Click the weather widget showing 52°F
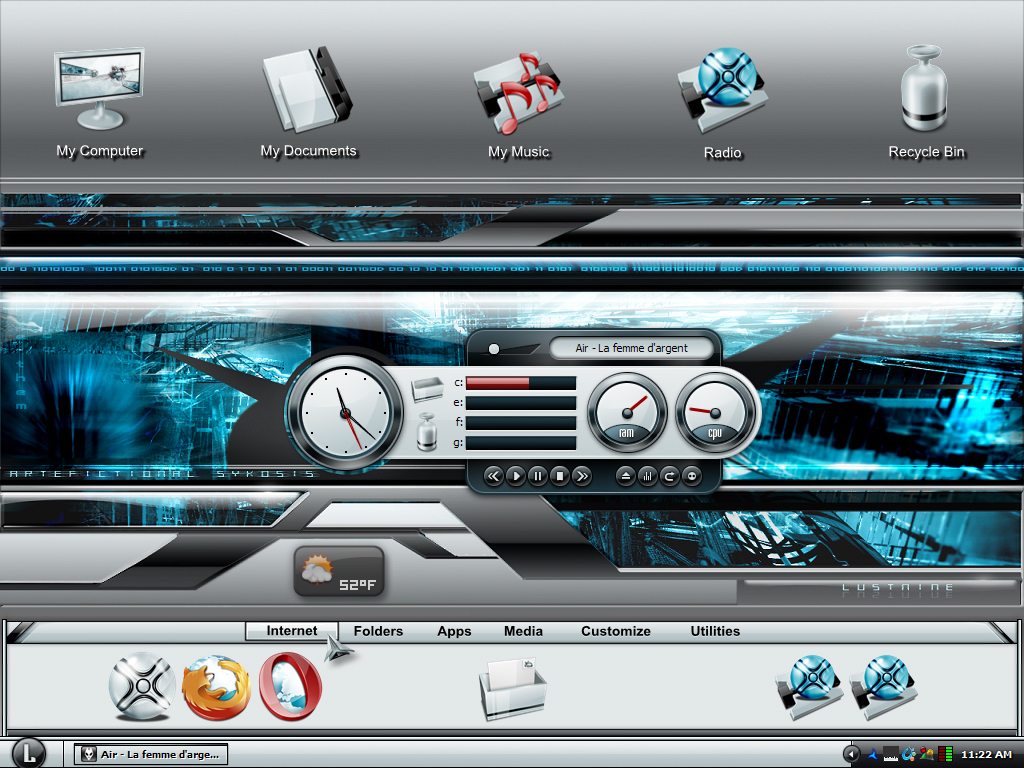Viewport: 1024px width, 768px height. (x=339, y=572)
